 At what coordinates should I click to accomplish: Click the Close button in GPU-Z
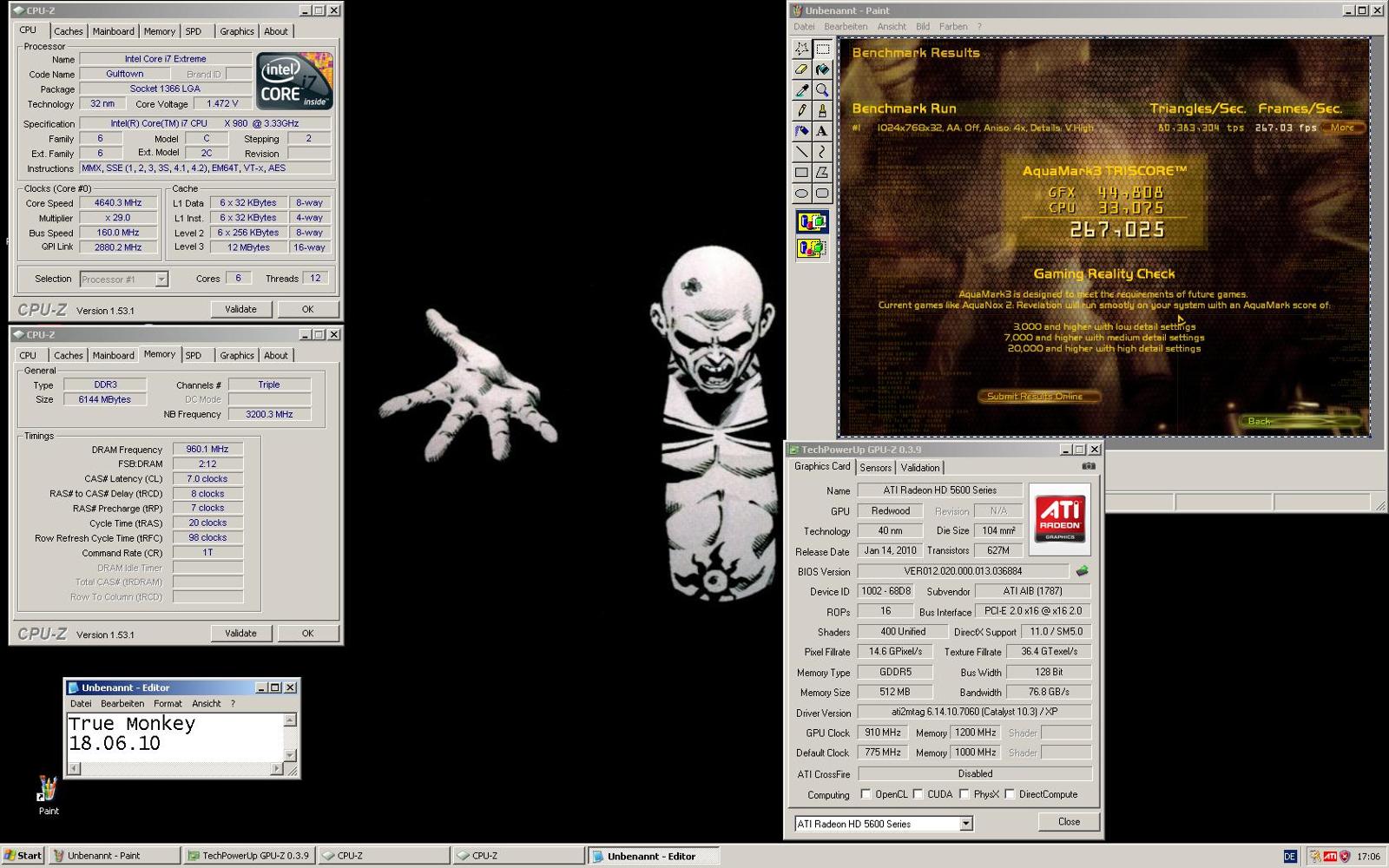(x=1069, y=821)
